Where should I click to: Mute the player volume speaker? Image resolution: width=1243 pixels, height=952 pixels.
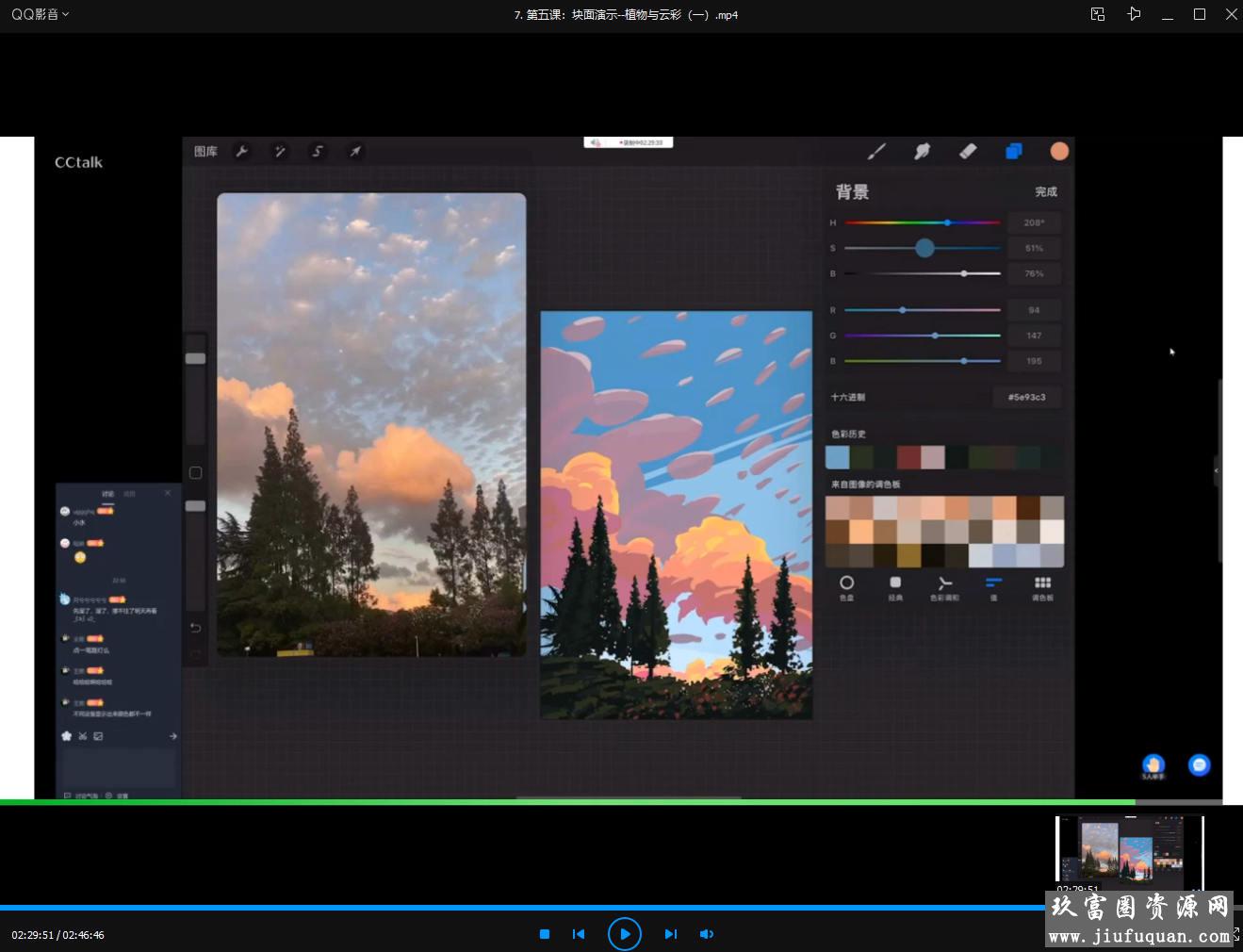click(706, 934)
